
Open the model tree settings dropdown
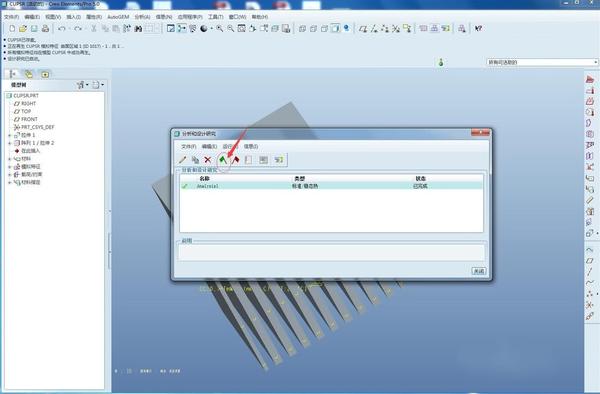pyautogui.click(x=82, y=85)
